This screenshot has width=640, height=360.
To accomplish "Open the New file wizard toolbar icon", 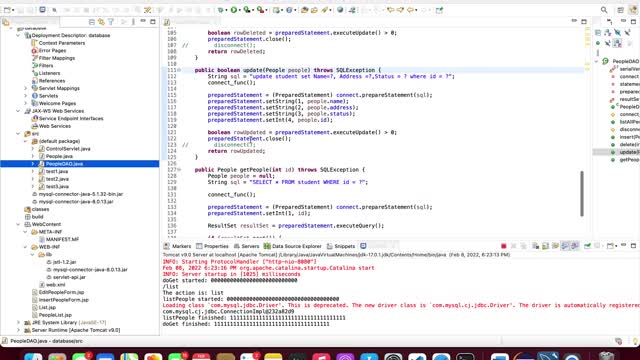I will [7, 10].
